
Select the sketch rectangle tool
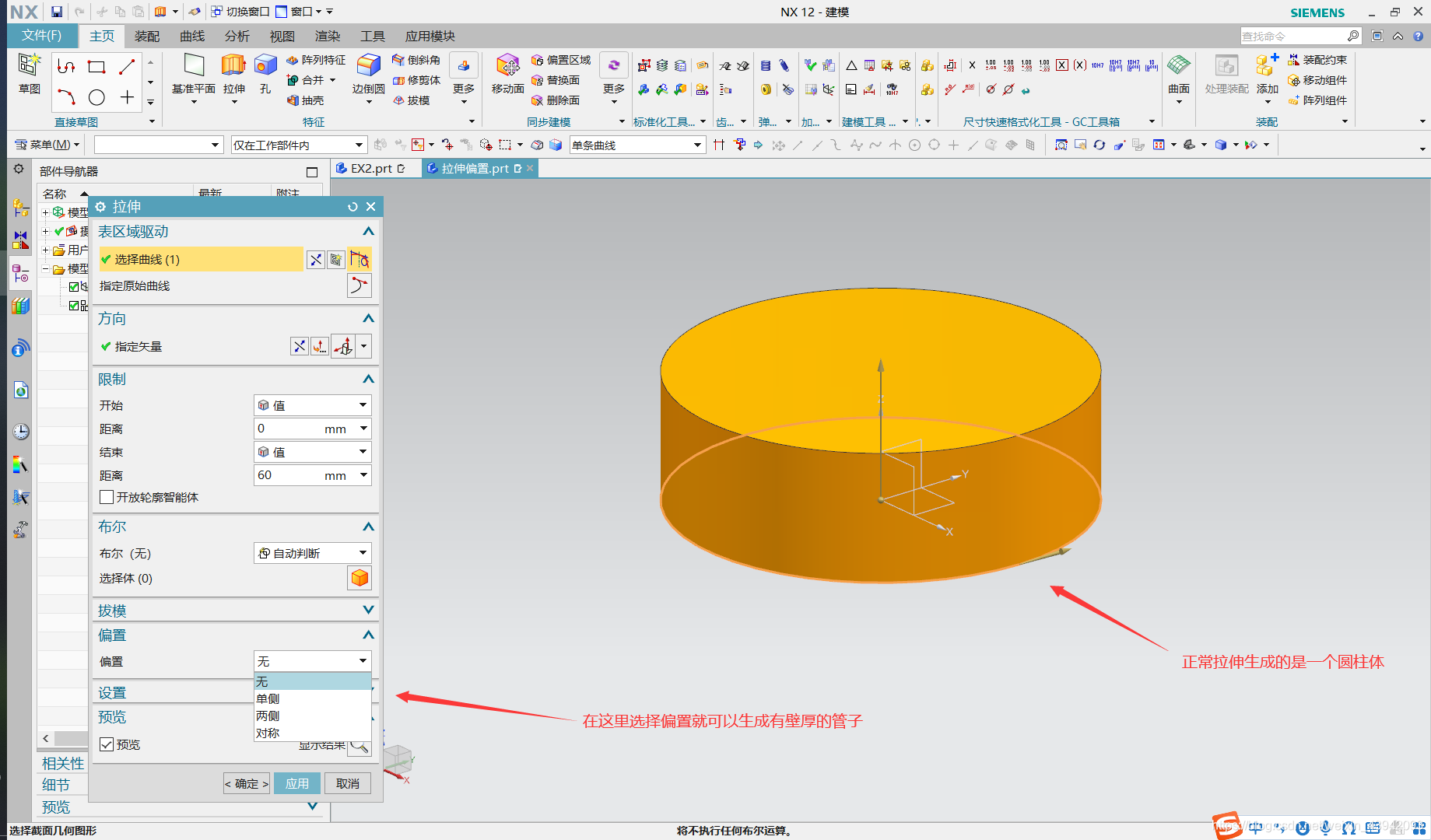click(96, 67)
